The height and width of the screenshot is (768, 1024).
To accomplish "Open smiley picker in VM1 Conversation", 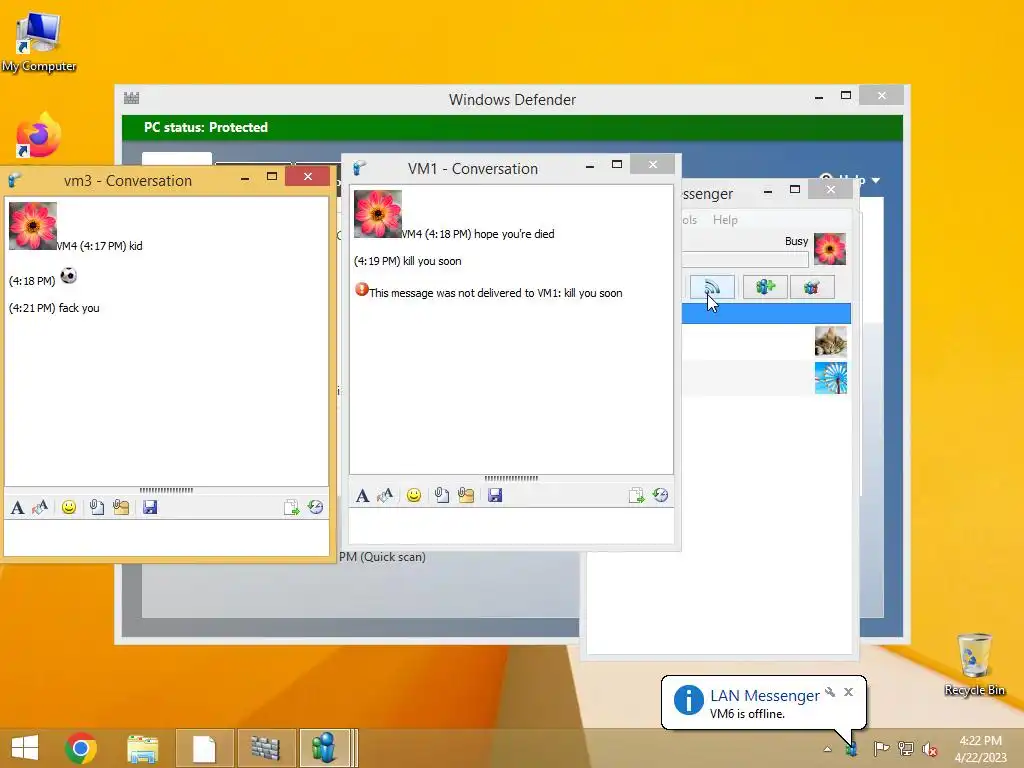I will pos(413,496).
